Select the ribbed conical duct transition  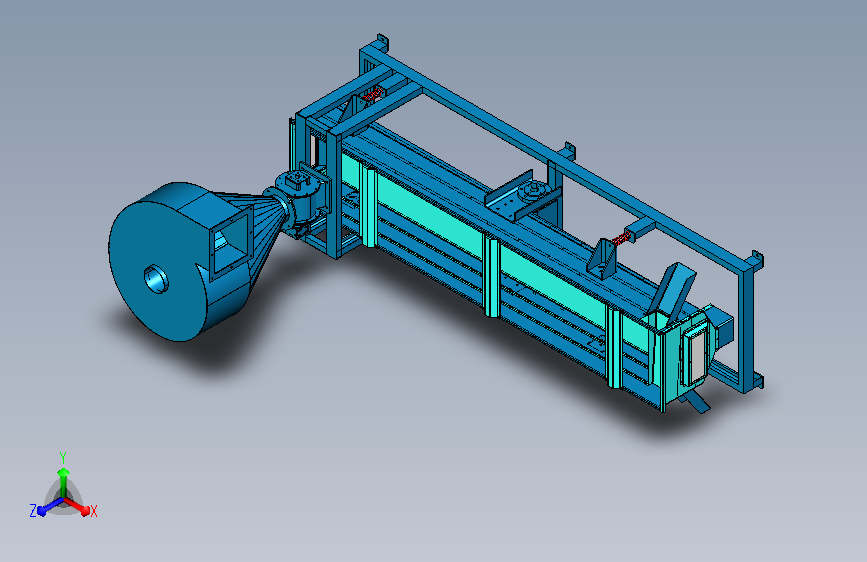(265, 222)
